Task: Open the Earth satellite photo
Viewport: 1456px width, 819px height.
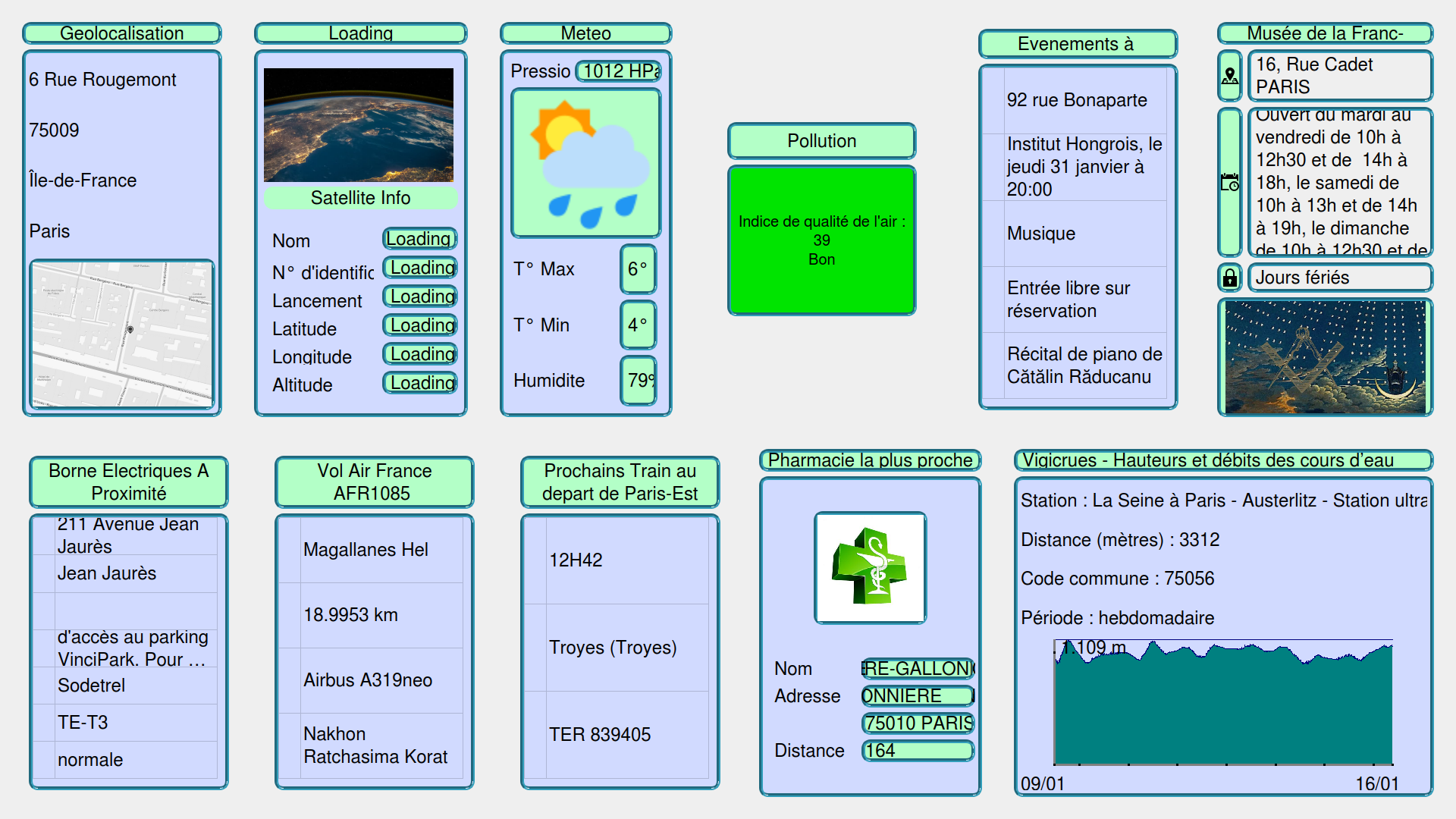Action: pyautogui.click(x=359, y=125)
